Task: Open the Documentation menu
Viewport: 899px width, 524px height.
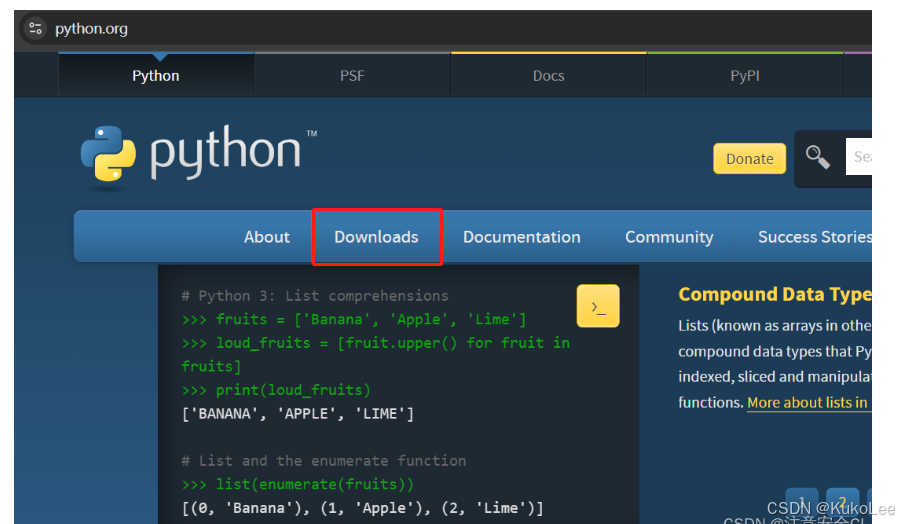Action: (522, 237)
